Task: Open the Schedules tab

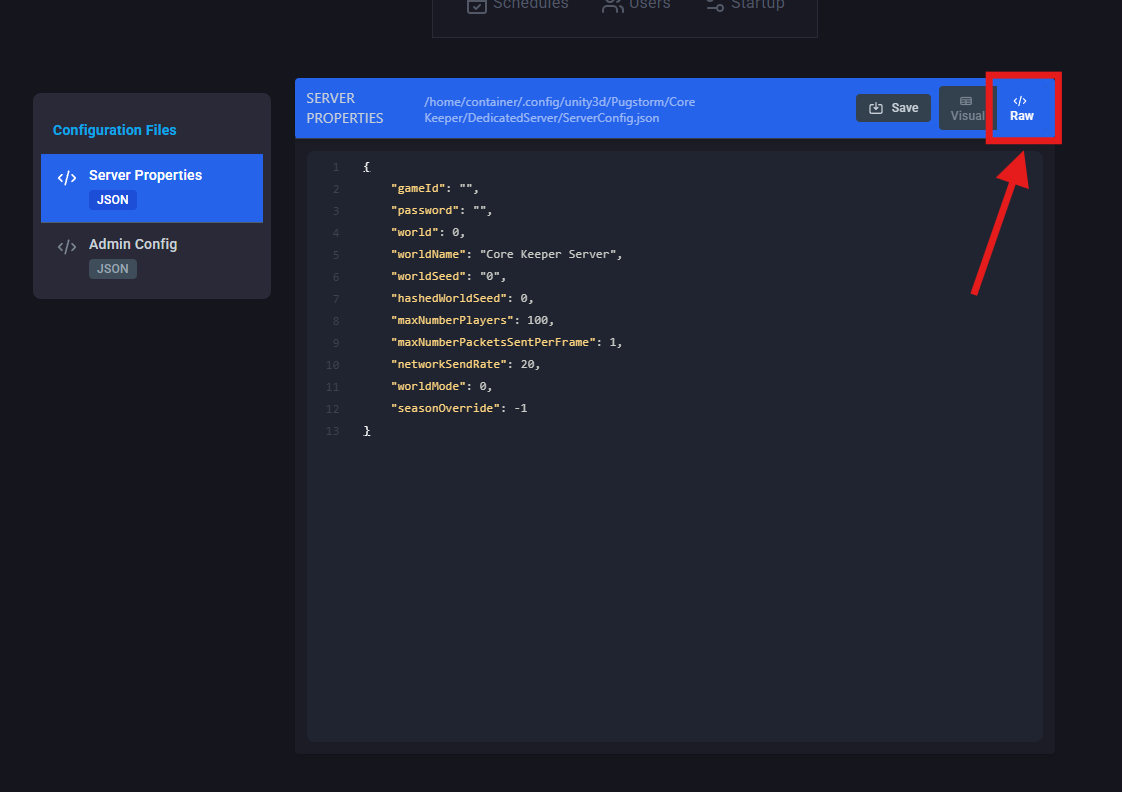Action: click(x=518, y=6)
